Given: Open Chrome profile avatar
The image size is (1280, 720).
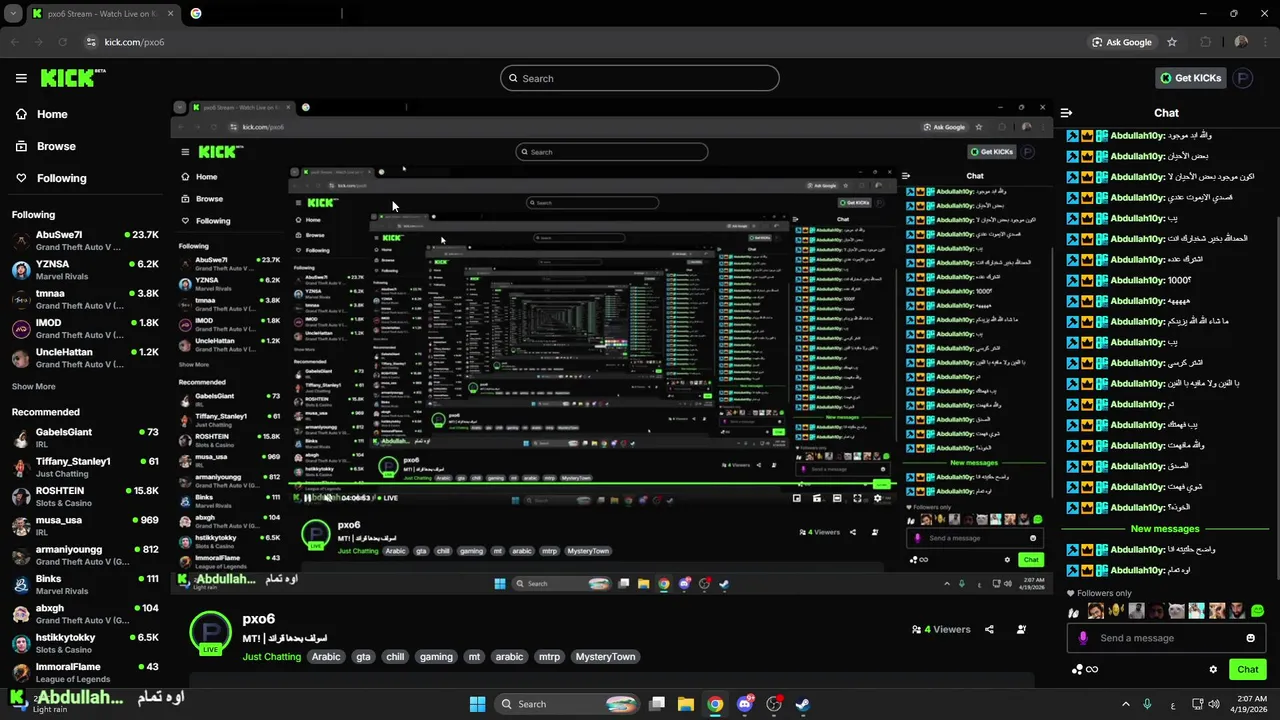Looking at the screenshot, I should point(1241,42).
